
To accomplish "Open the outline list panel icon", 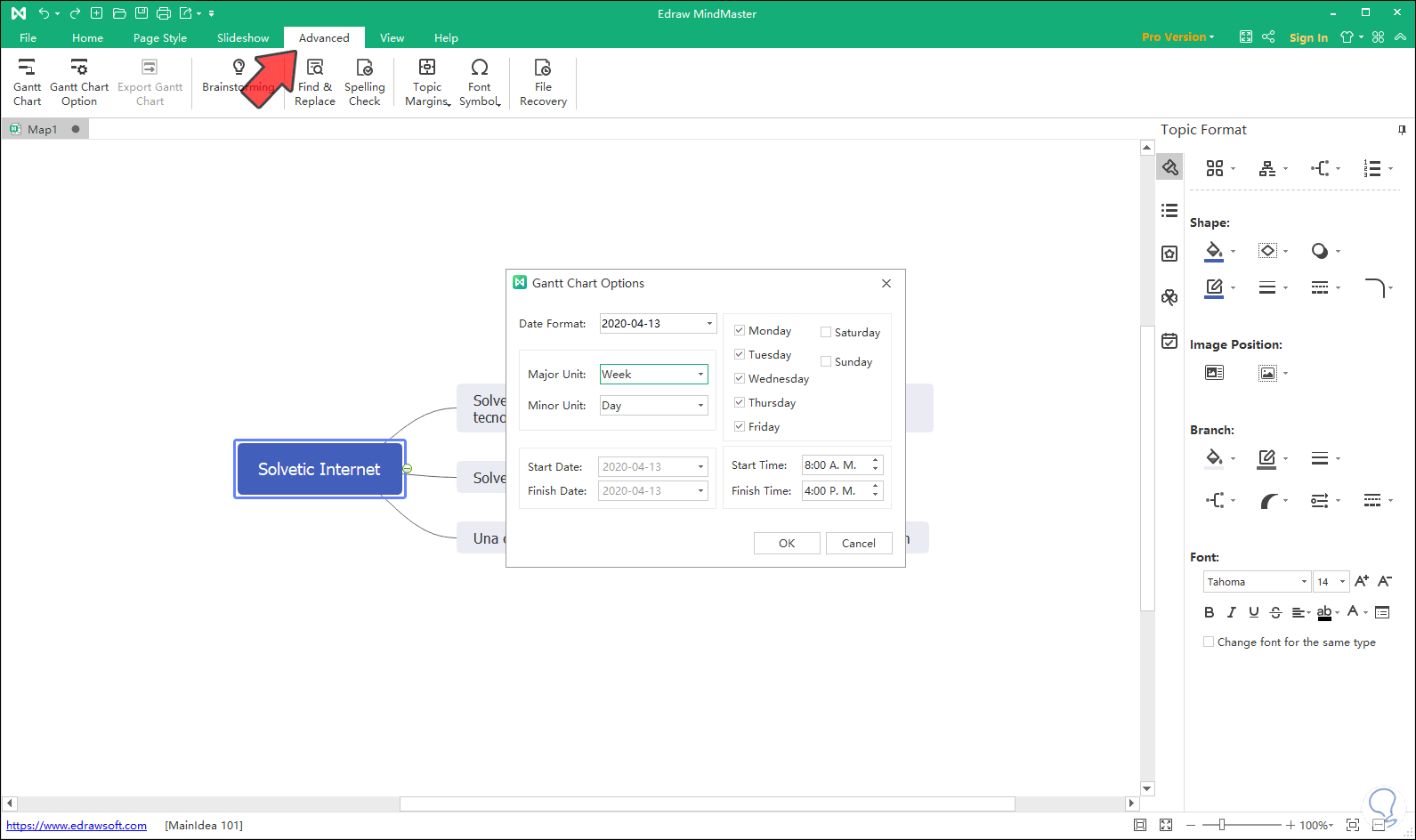I will 1169,211.
